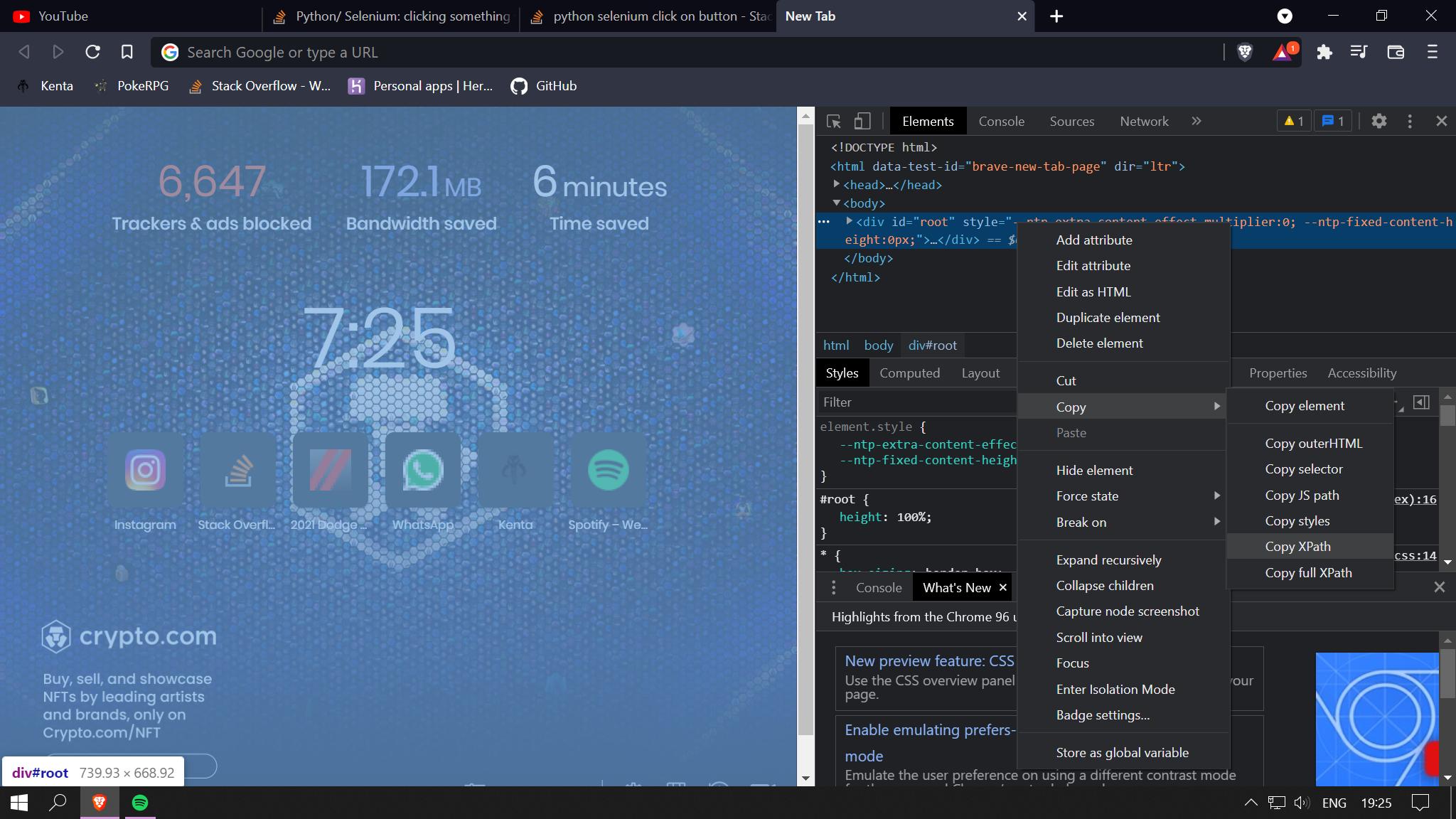Open Brave Rewards triangle icon
The image size is (1456, 819).
pos(1285,52)
